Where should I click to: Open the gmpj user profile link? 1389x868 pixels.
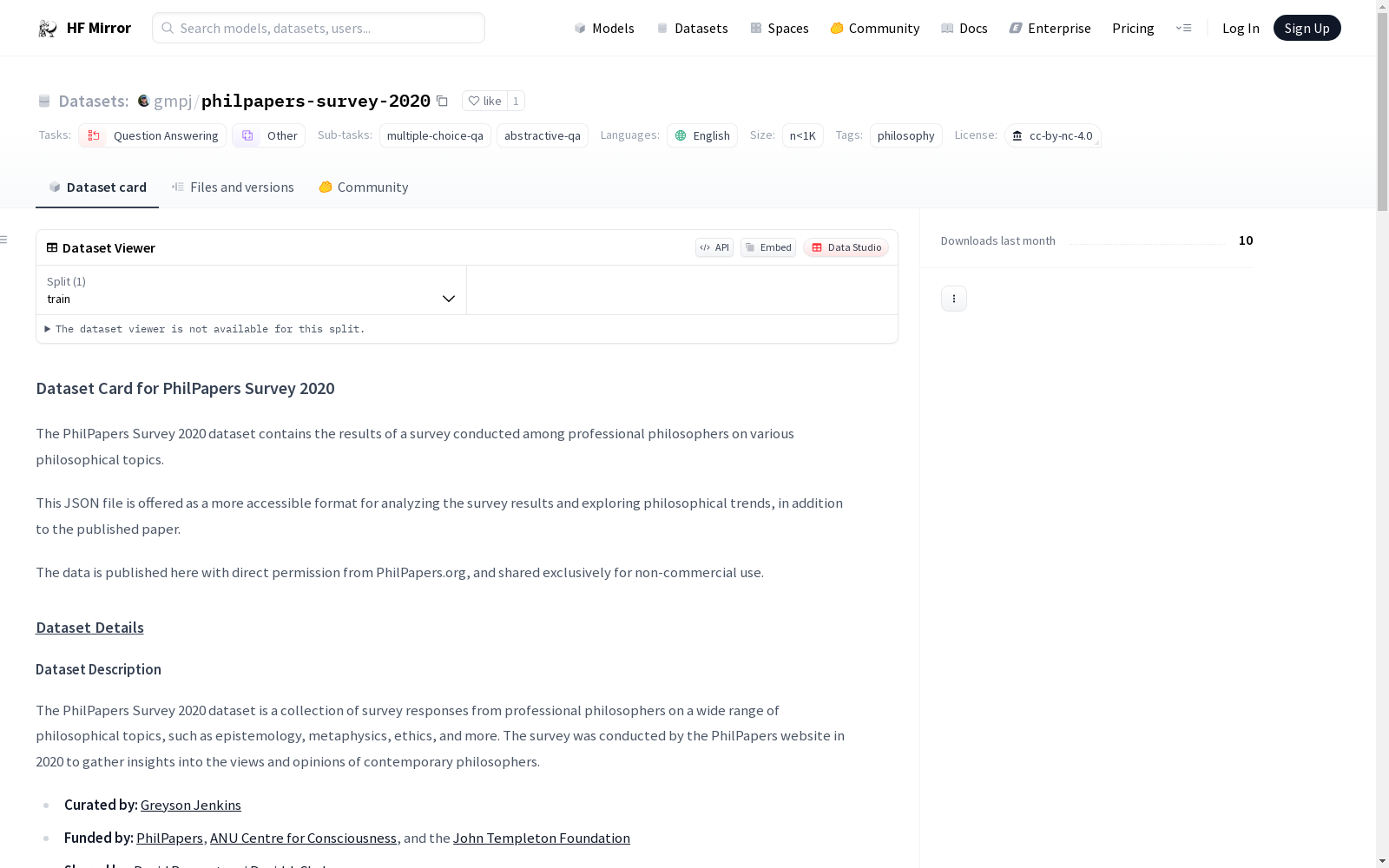(173, 101)
